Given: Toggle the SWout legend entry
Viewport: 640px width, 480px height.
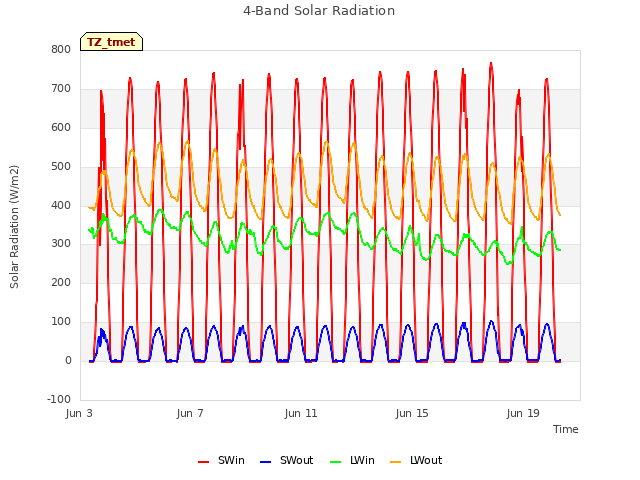Looking at the screenshot, I should point(287,460).
